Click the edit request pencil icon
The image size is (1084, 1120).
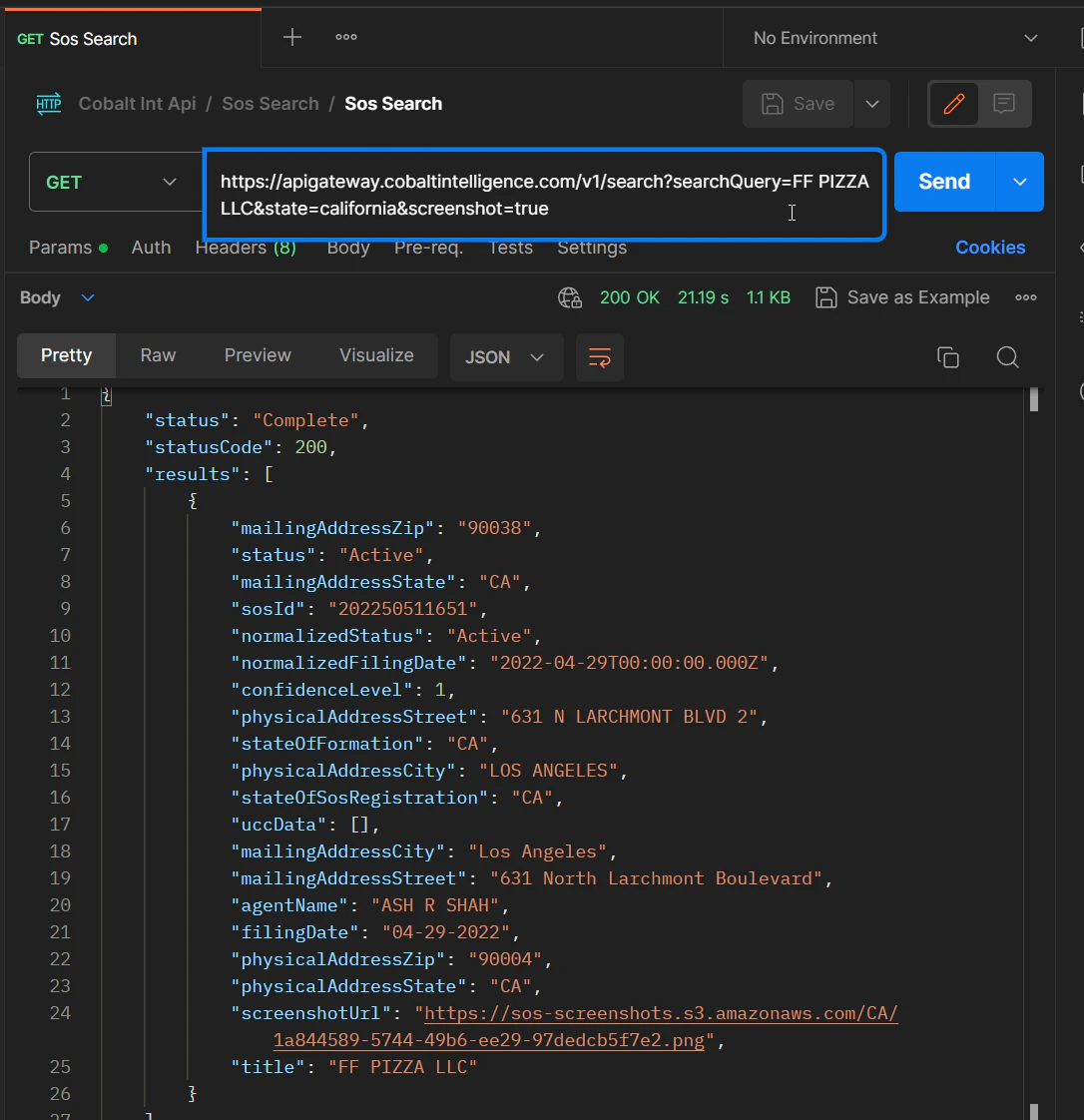pyautogui.click(x=955, y=103)
